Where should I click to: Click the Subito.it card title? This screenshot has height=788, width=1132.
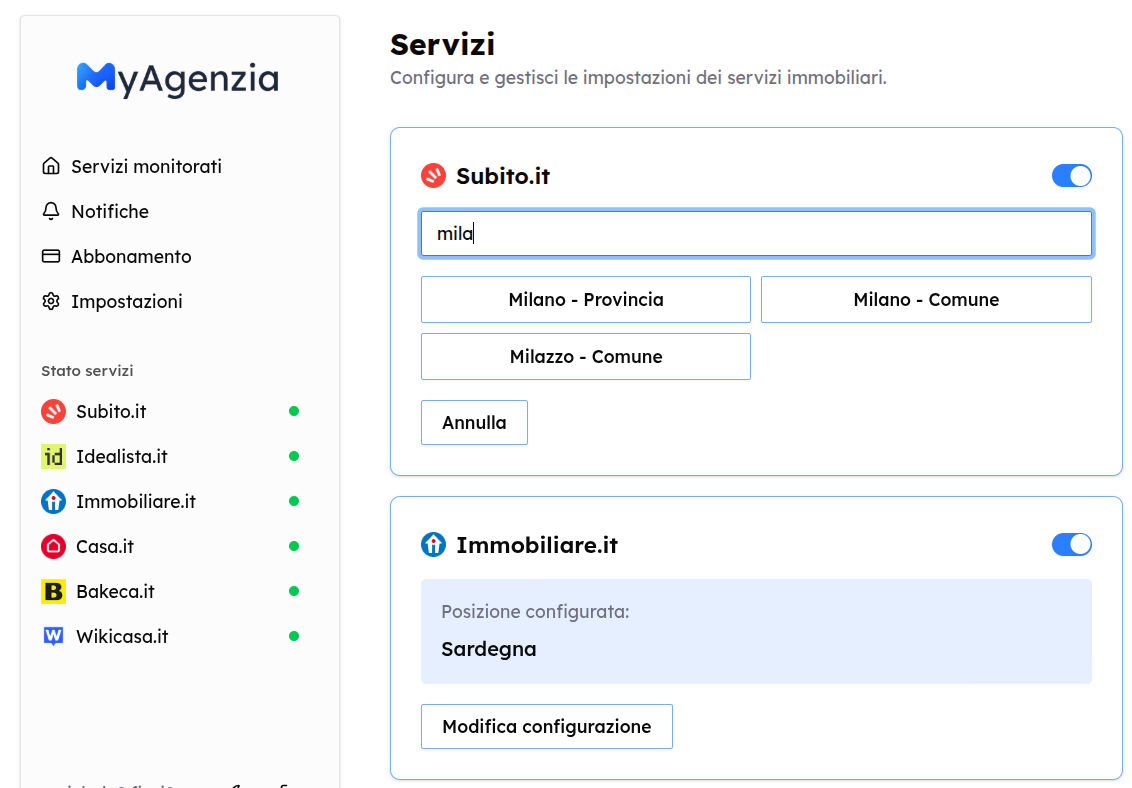click(503, 175)
